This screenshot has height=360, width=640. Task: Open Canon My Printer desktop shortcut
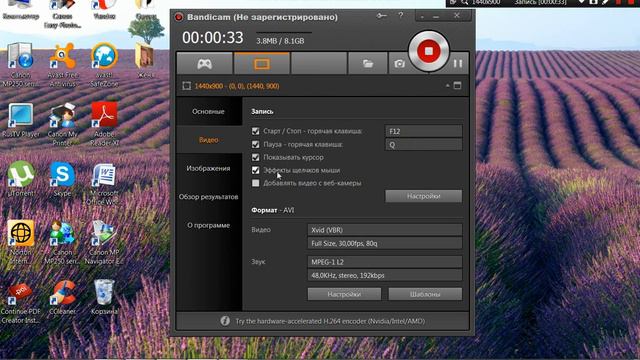pos(62,124)
